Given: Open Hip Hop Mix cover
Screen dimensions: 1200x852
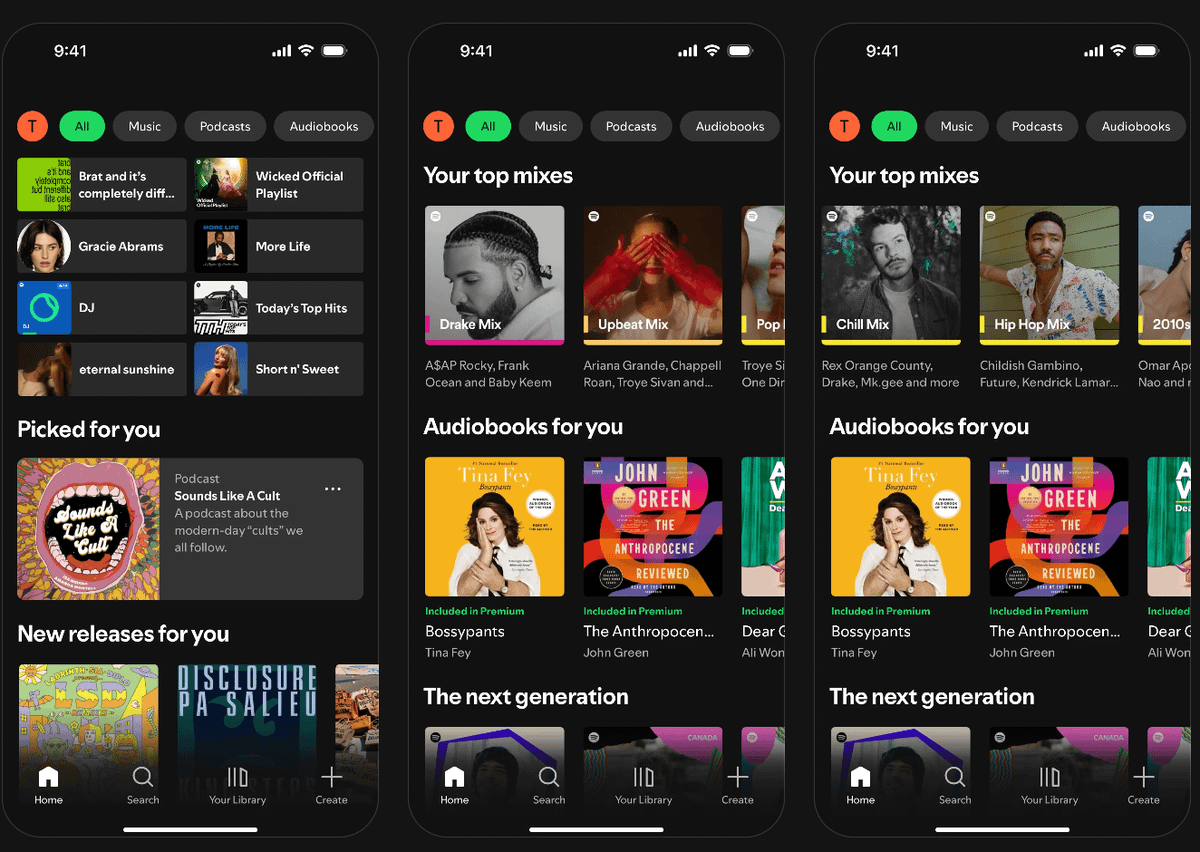Looking at the screenshot, I should [1049, 275].
